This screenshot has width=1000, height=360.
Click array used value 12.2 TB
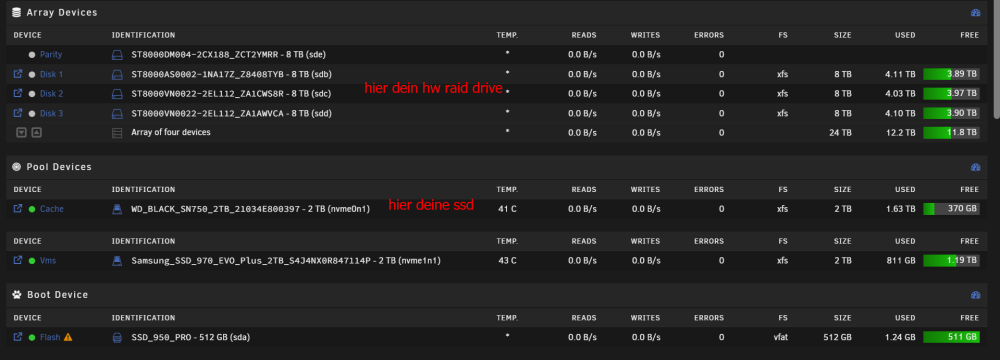click(901, 133)
